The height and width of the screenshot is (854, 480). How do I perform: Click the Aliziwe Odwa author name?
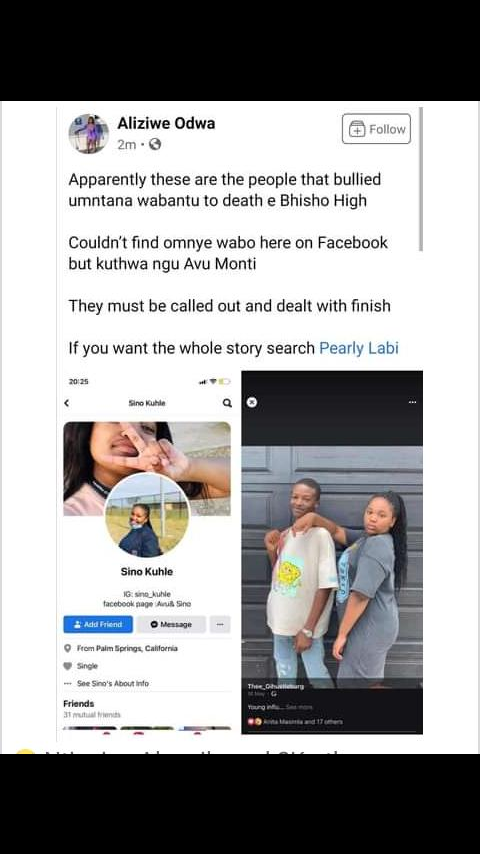166,123
